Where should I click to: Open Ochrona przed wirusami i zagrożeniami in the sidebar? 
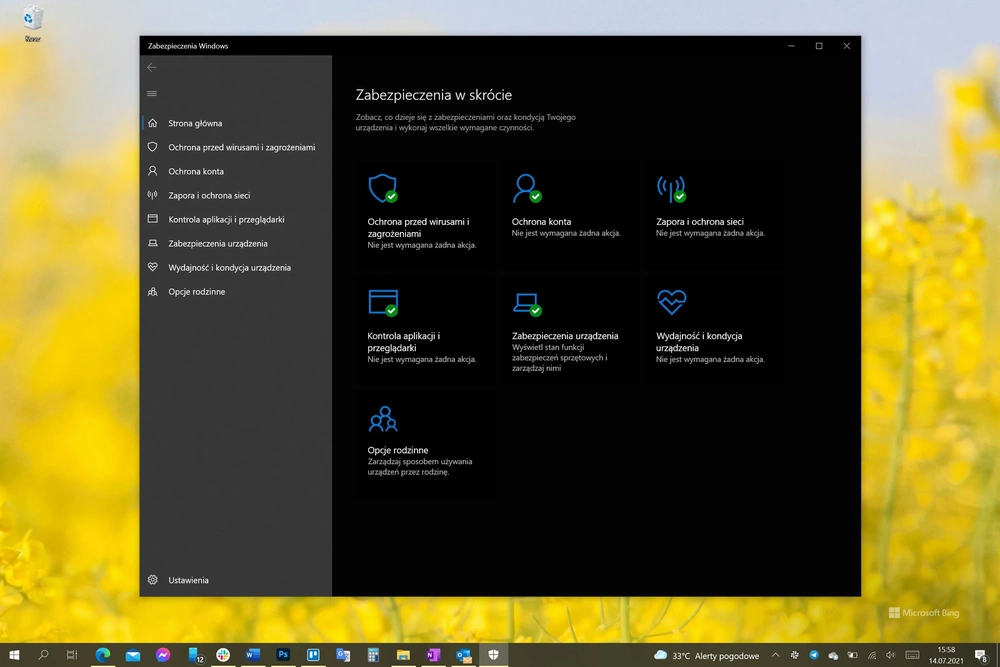pyautogui.click(x=237, y=147)
